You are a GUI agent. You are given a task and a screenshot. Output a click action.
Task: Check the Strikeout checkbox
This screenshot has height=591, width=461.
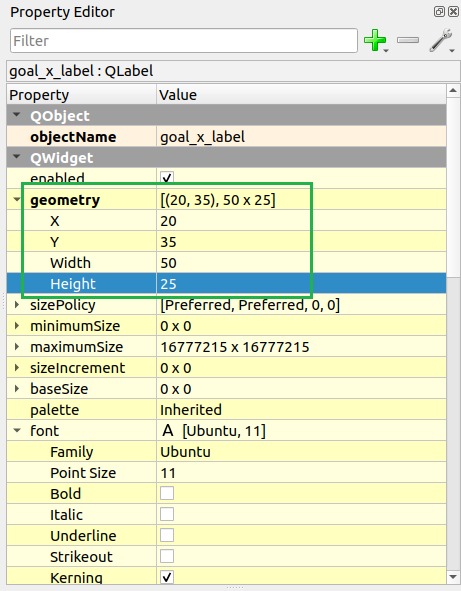167,556
